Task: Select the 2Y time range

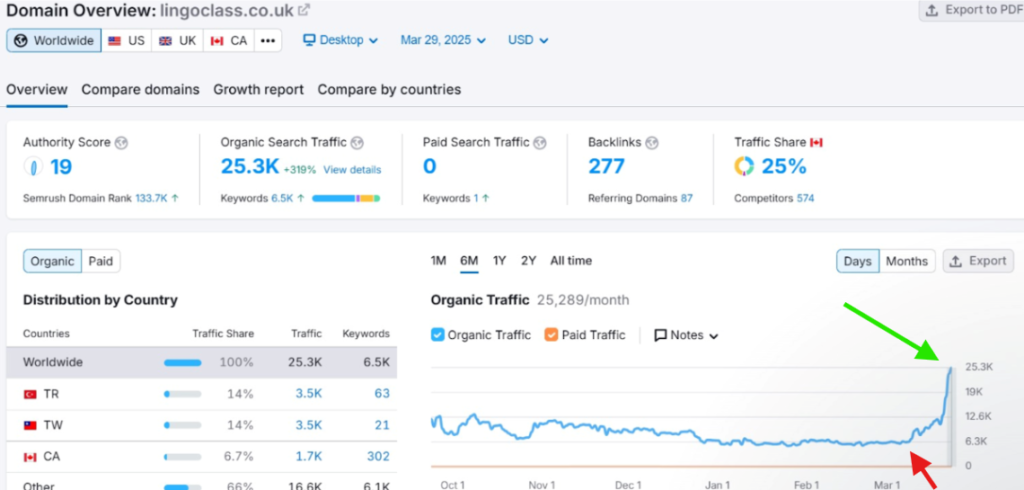Action: [x=528, y=261]
